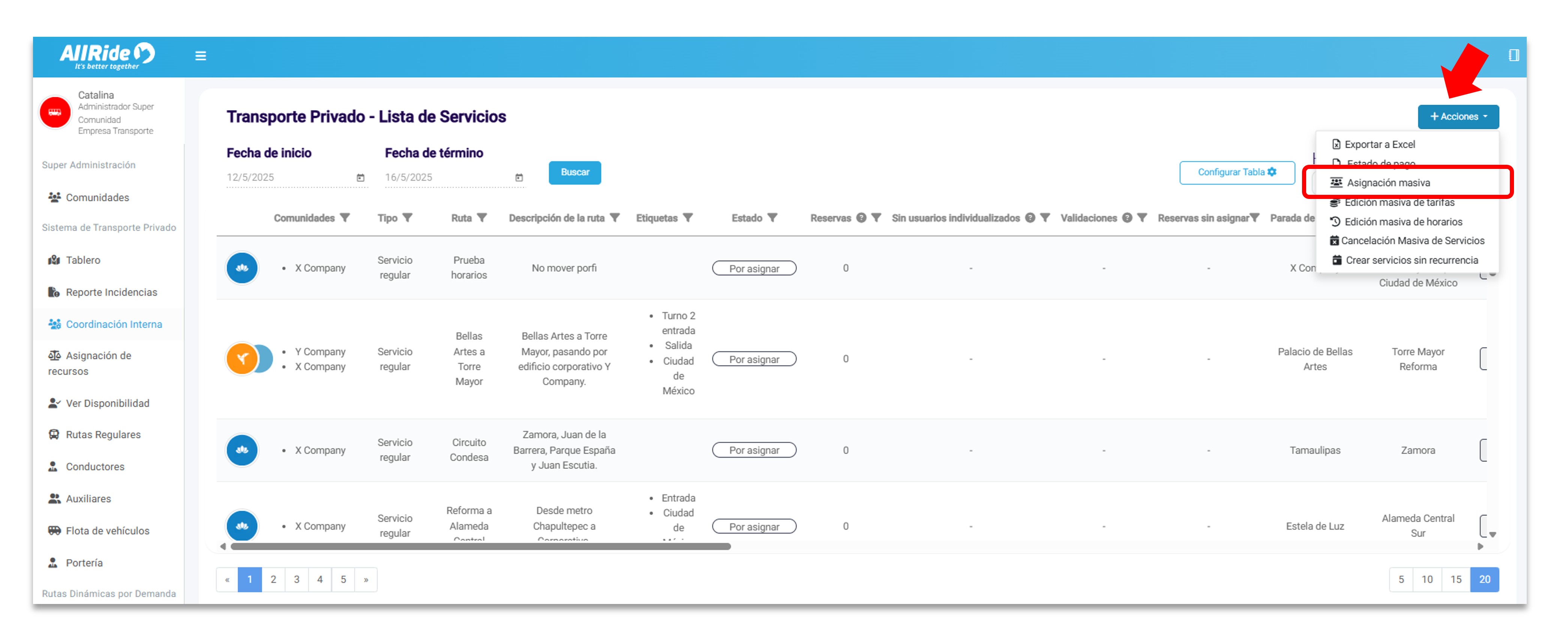Open the Fecha de inicio calendar icon
Image resolution: width=1568 pixels, height=637 pixels.
tap(360, 178)
